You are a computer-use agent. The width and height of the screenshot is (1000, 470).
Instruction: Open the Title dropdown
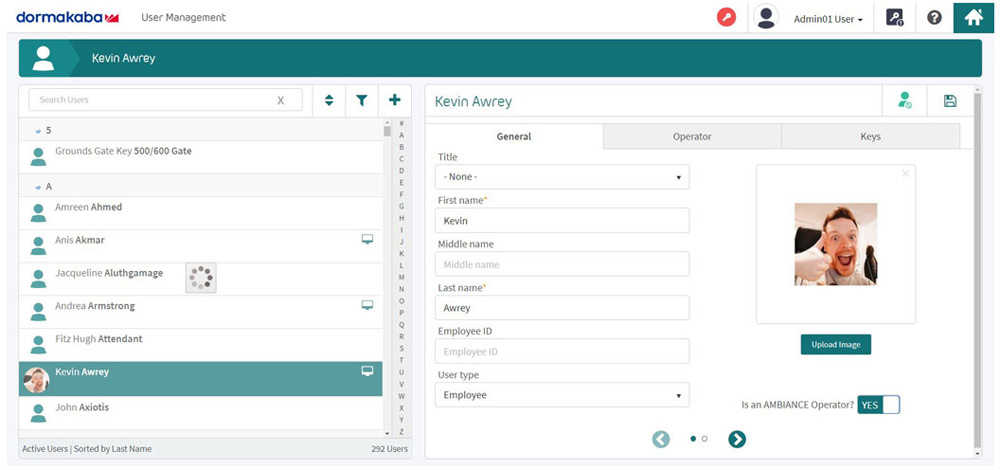coord(562,177)
